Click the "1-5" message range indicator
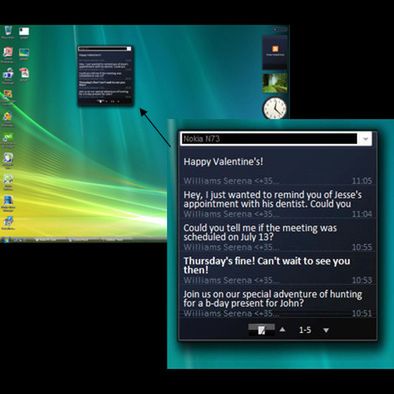Viewport: 394px width, 394px height. click(305, 330)
